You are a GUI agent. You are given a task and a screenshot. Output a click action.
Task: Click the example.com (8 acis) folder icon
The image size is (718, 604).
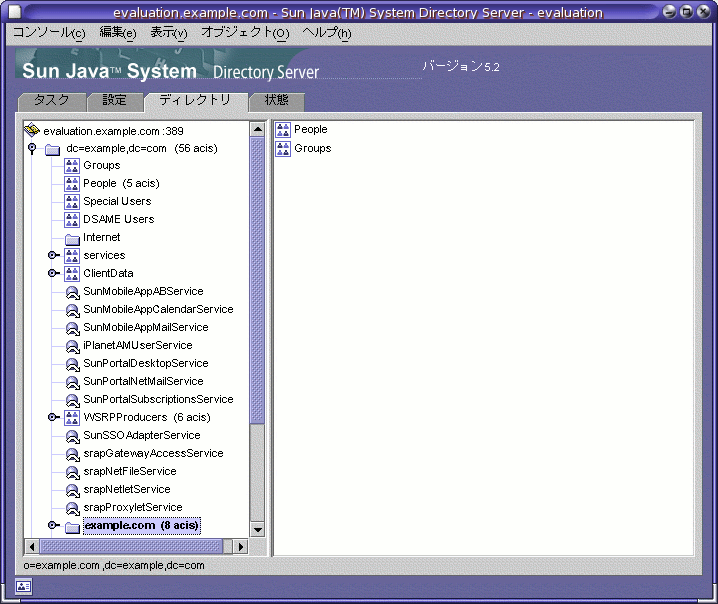(x=72, y=527)
